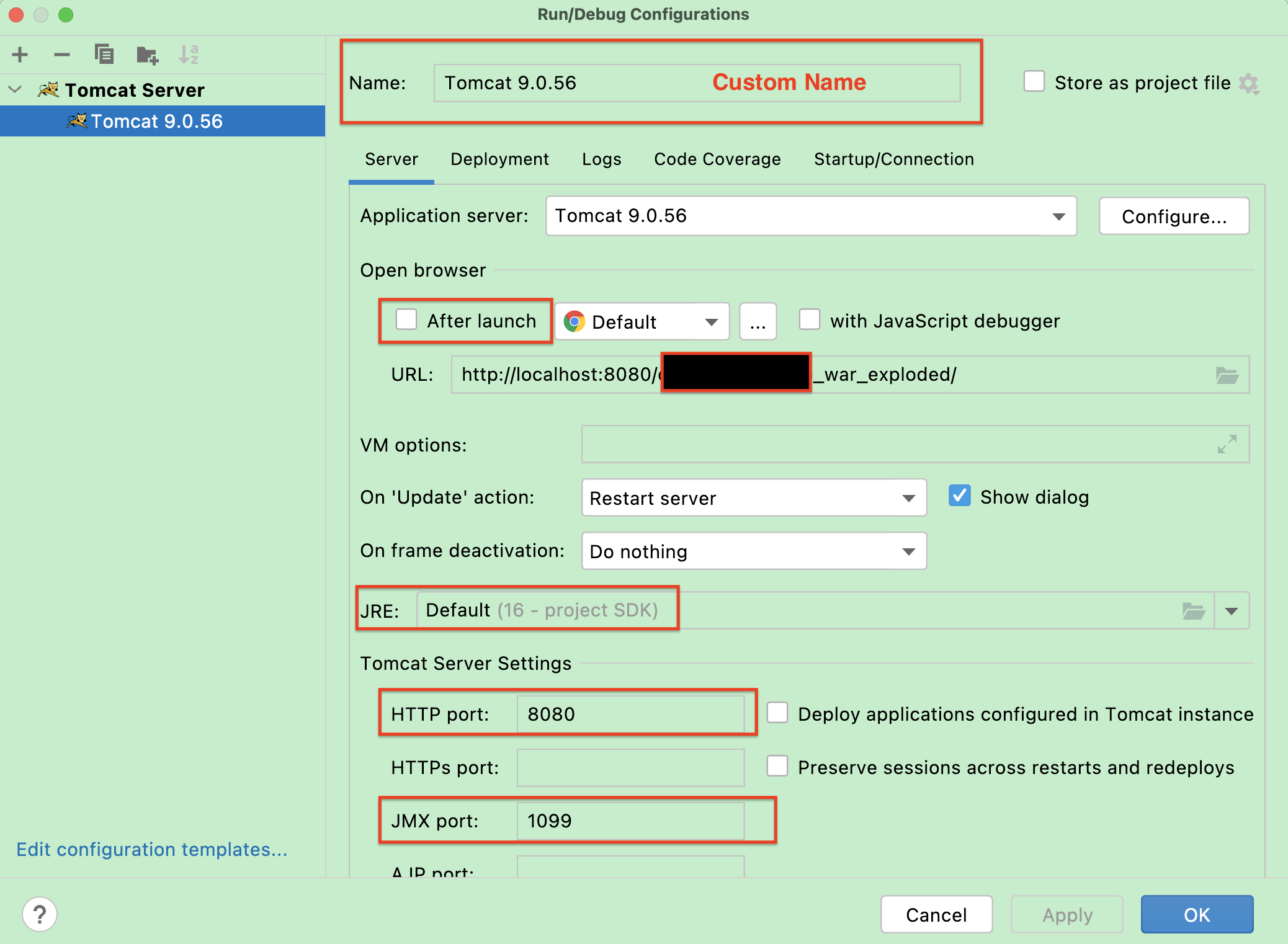The height and width of the screenshot is (944, 1288).
Task: Click the HTTP port field showing 8080
Action: coord(630,713)
